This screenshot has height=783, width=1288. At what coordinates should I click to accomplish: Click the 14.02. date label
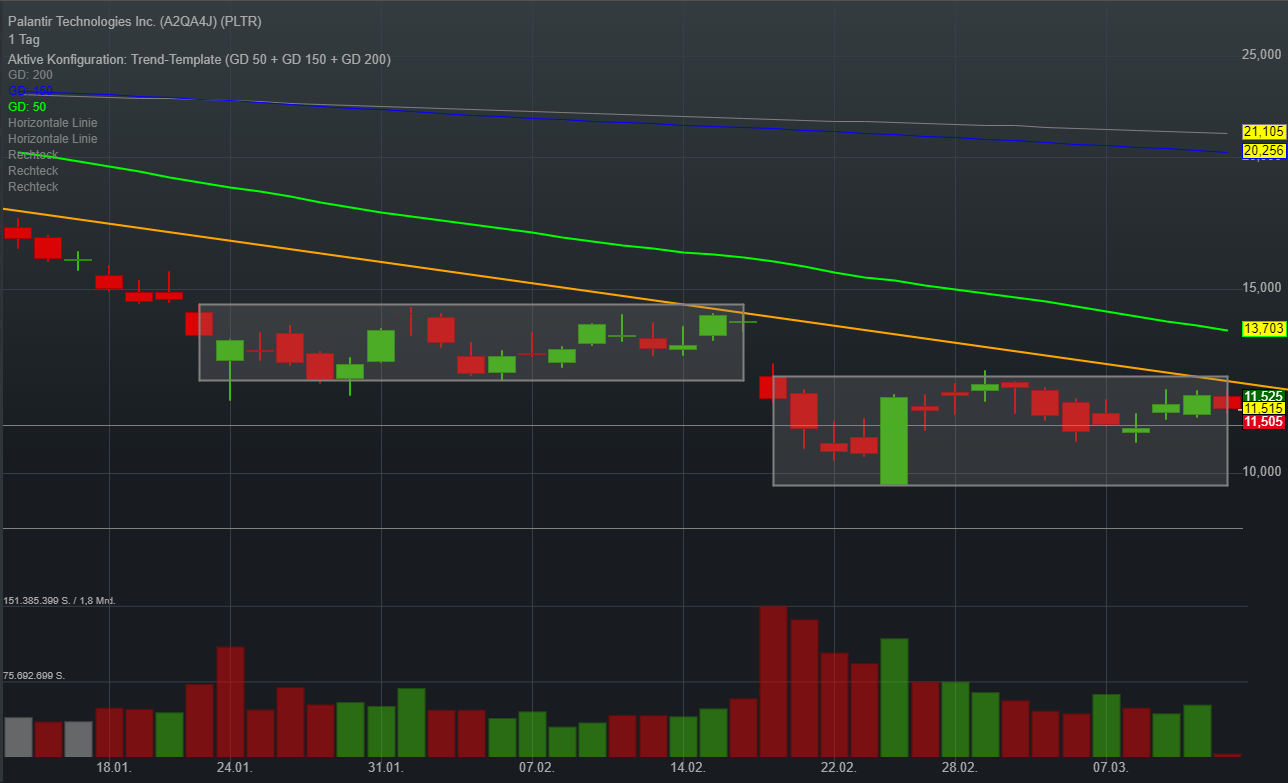tap(687, 768)
